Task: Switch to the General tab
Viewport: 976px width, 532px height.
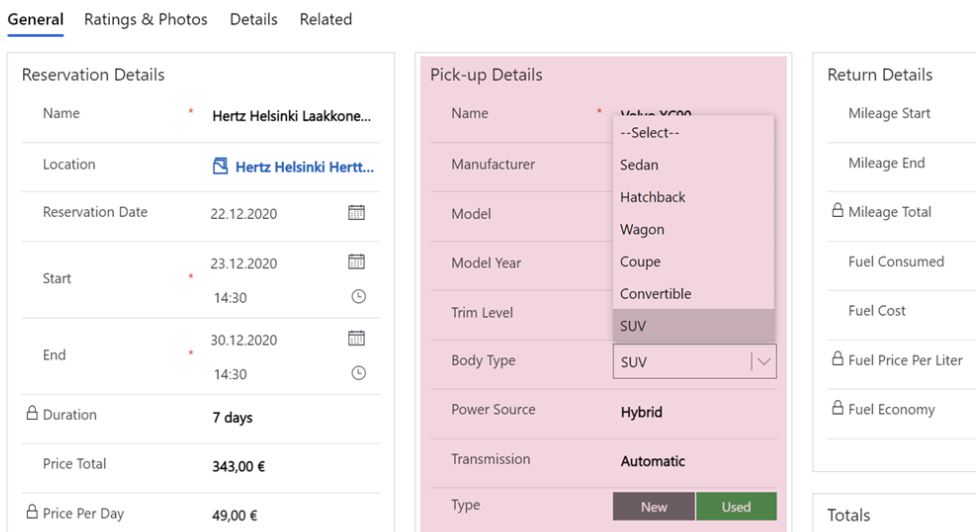Action: pos(35,19)
